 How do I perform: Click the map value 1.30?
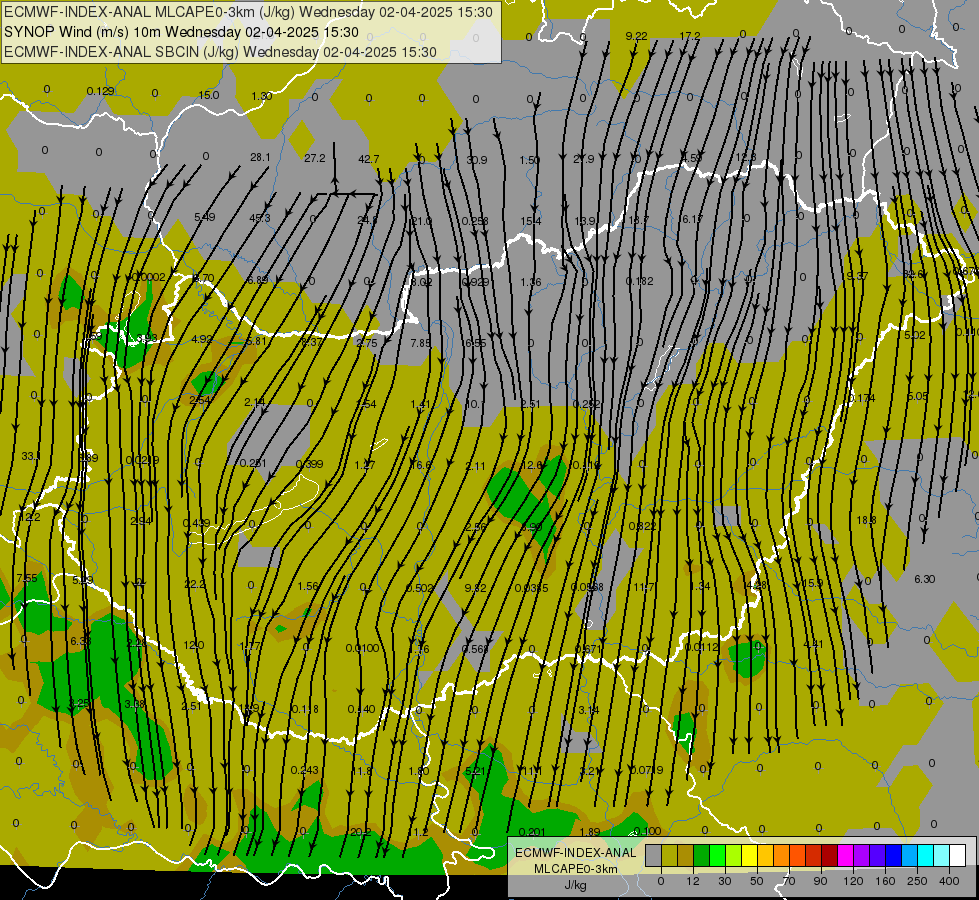point(262,96)
